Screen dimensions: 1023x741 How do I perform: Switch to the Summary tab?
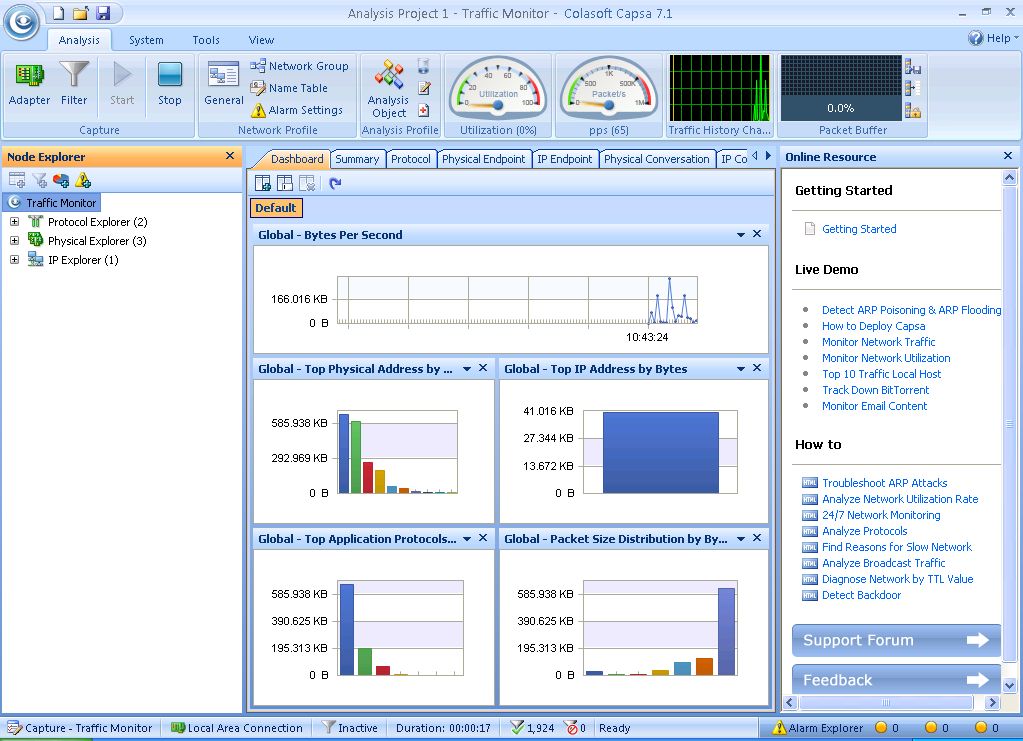pos(357,159)
